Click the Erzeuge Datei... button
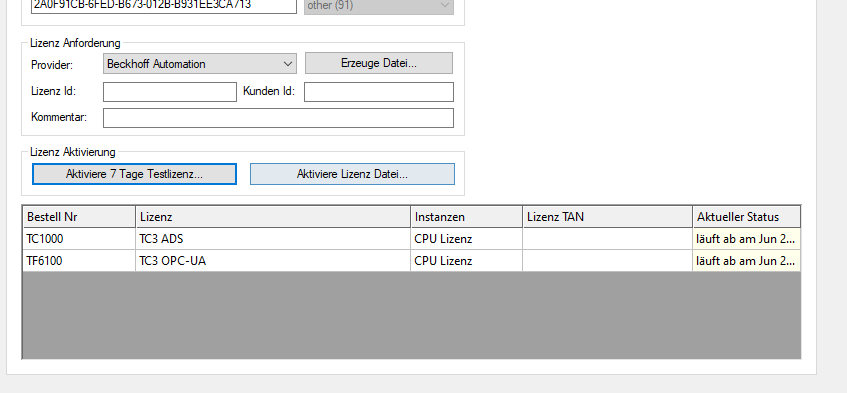 point(379,63)
